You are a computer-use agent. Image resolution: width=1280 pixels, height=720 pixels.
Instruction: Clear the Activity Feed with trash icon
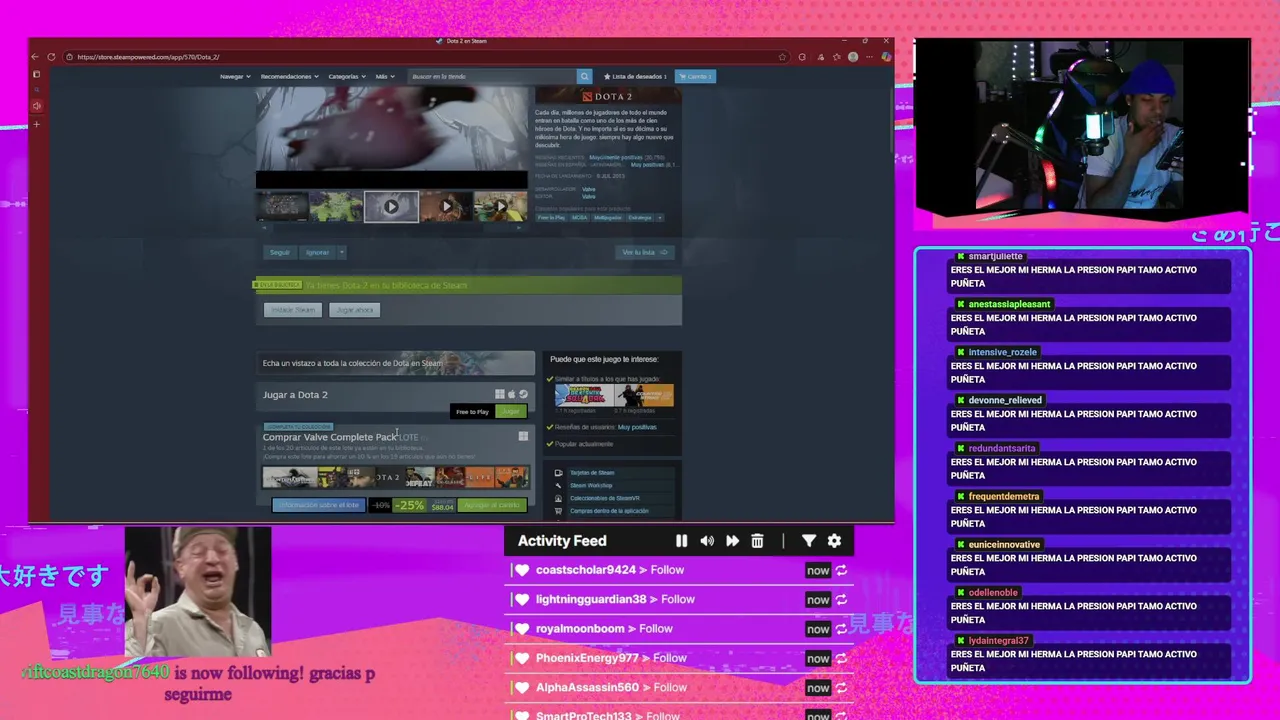[x=757, y=541]
